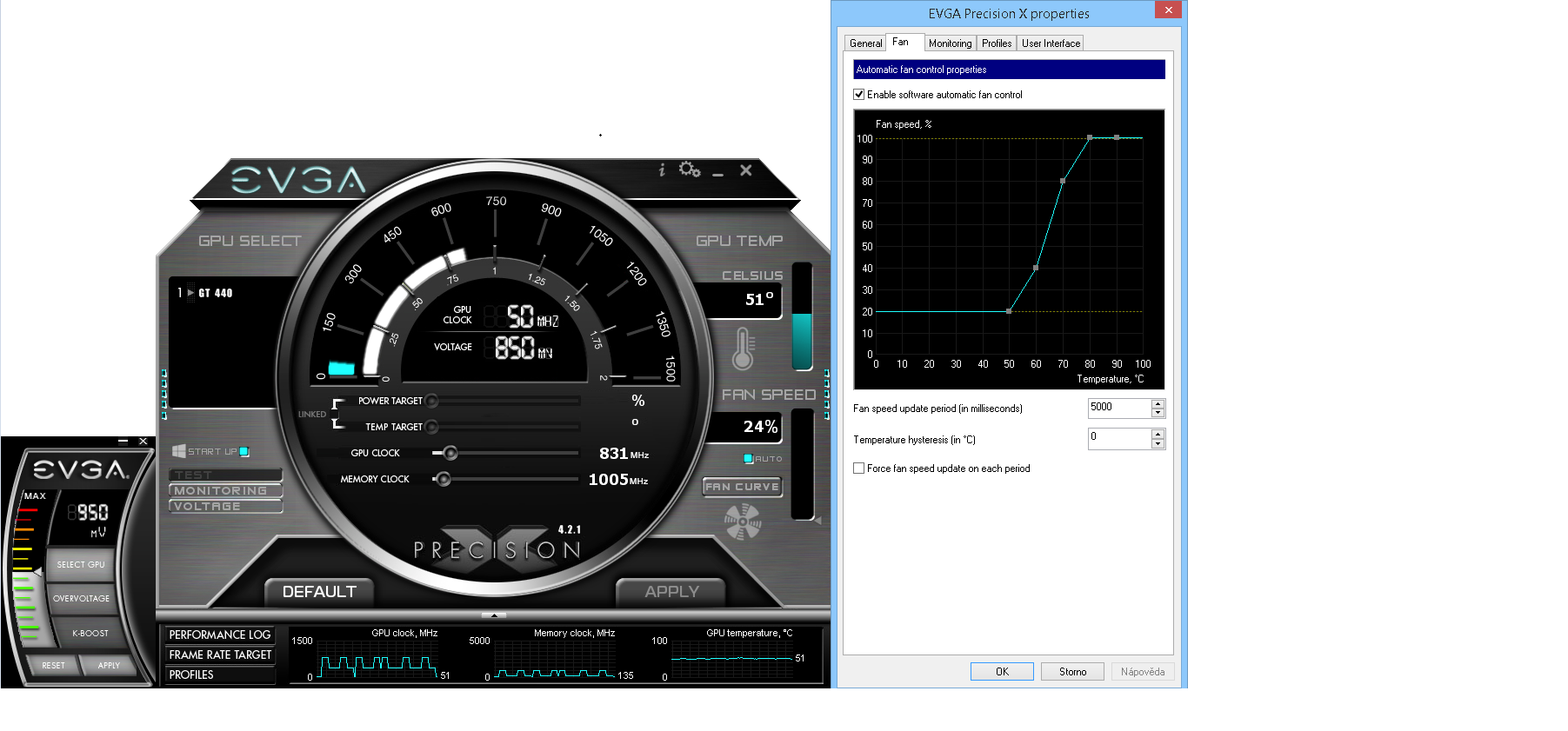Decrease temperature hysteresis with down arrow
Screen dimensions: 1568x731
coord(1158,444)
